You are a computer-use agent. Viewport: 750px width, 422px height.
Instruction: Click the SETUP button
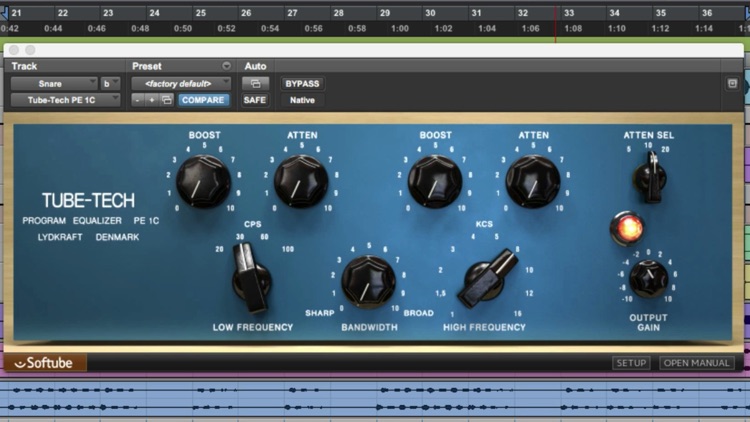[x=631, y=363]
